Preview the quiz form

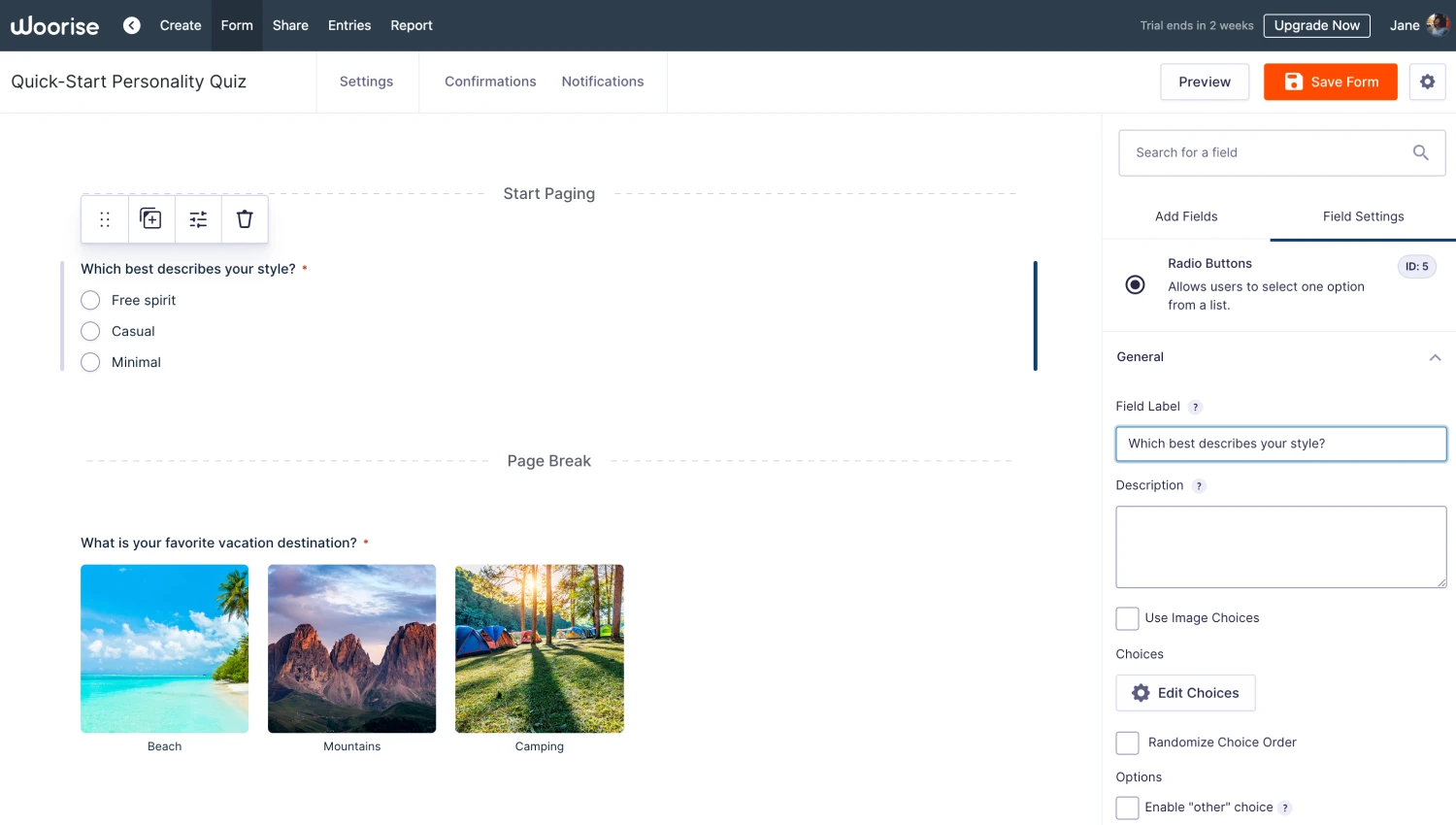1204,82
